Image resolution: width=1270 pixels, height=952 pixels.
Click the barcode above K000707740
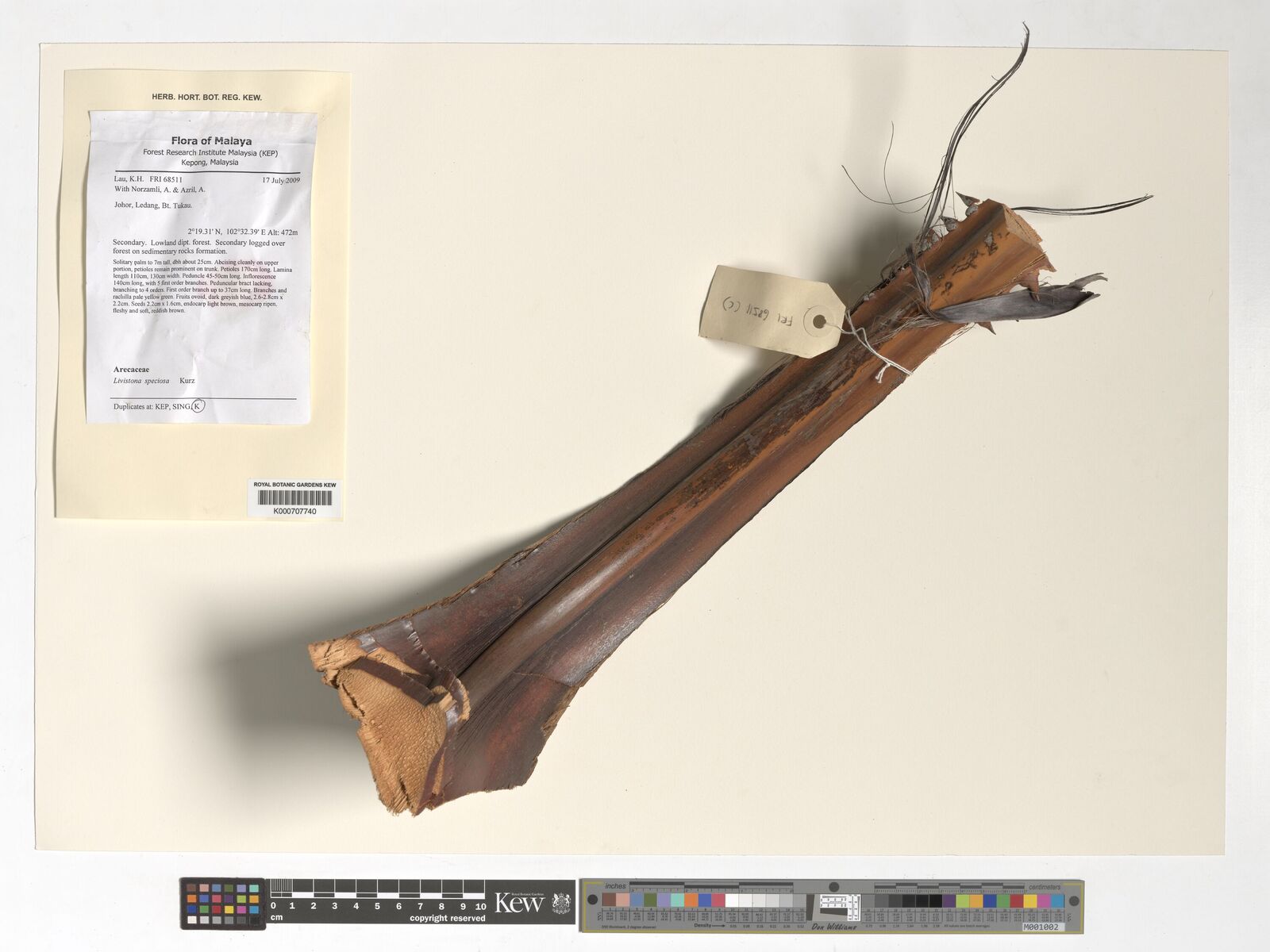click(294, 498)
